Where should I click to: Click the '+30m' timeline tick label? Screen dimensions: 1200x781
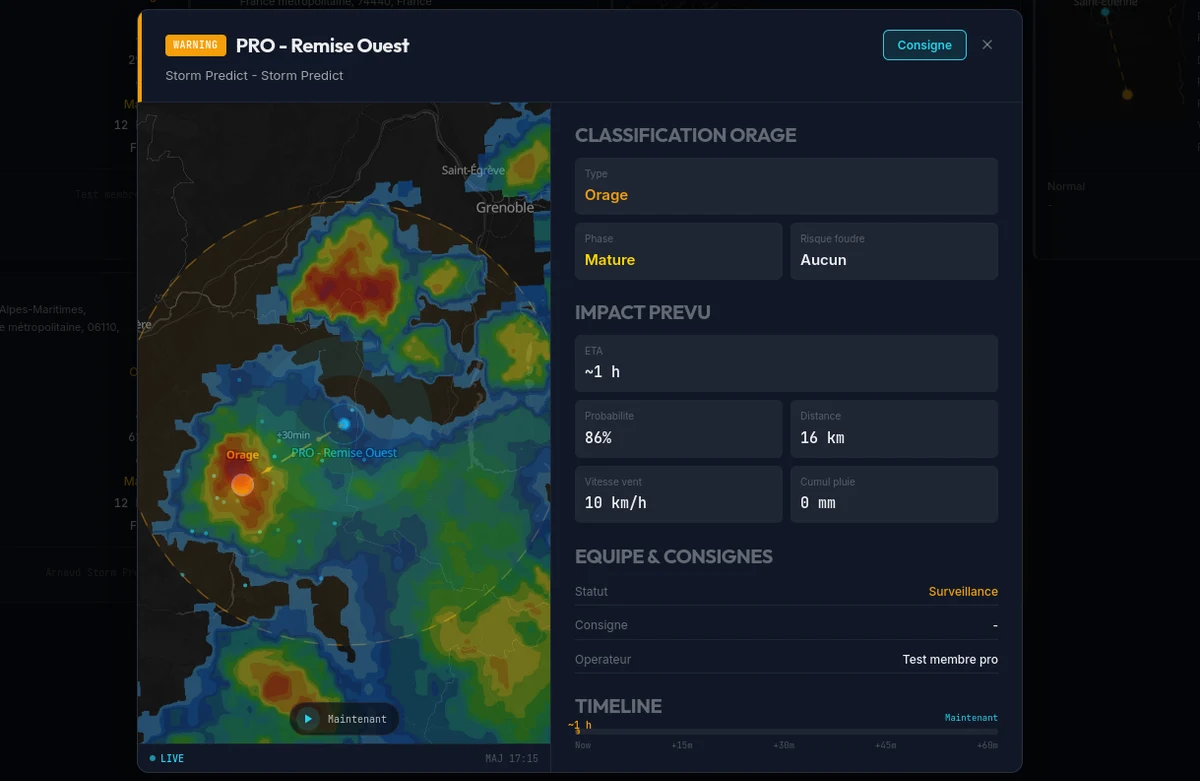(784, 746)
